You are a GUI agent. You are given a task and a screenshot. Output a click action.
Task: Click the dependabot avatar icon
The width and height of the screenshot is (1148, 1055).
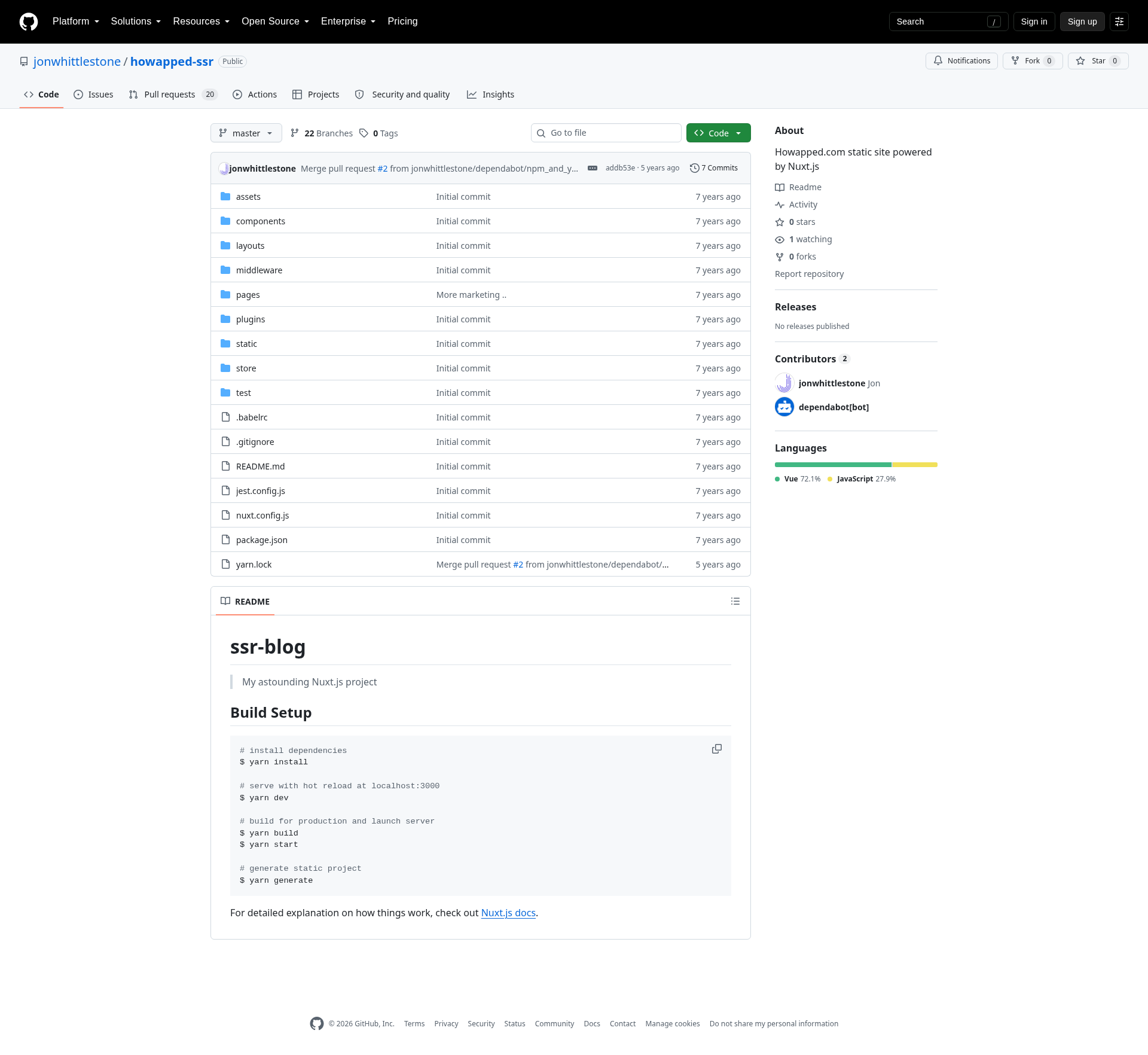pos(784,407)
